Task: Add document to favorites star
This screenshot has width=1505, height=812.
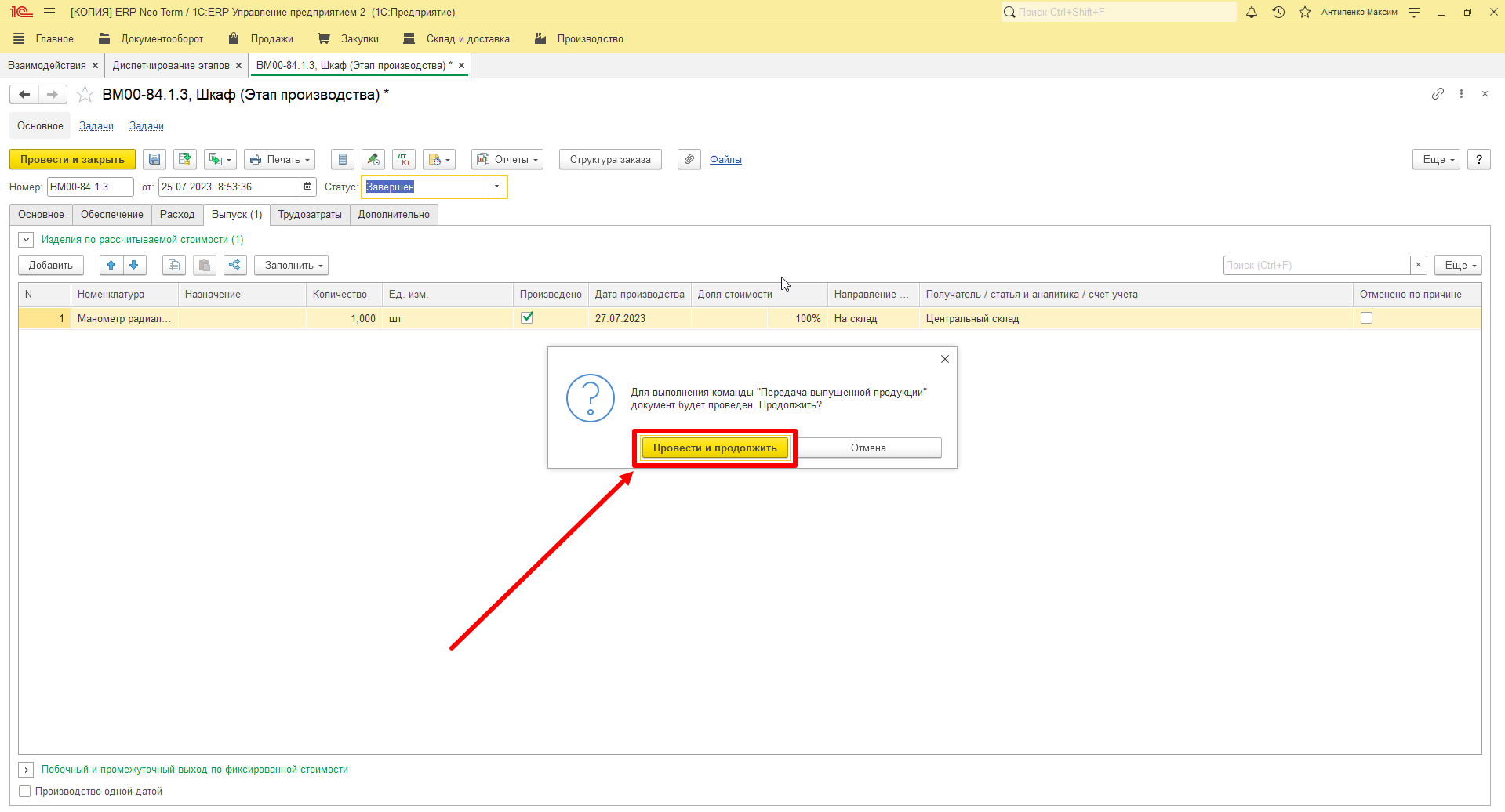Action: click(85, 95)
